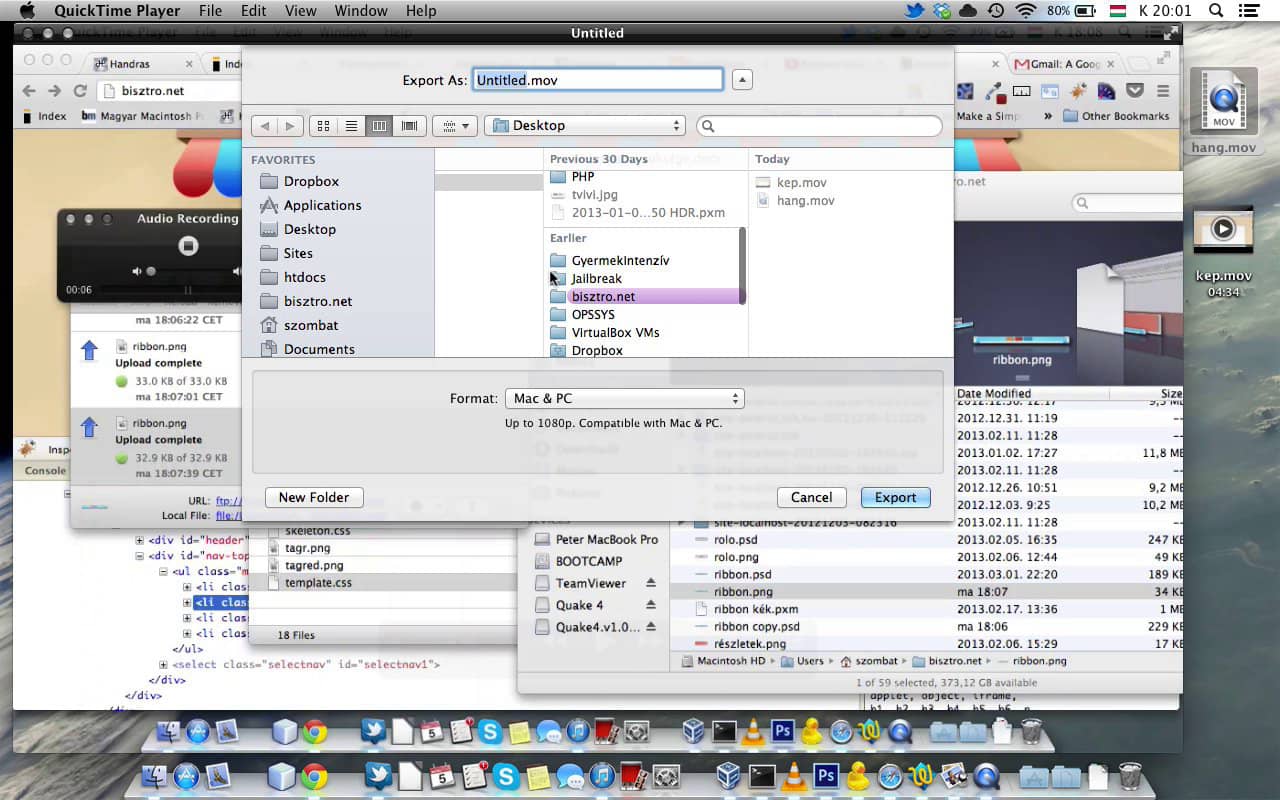
Task: Open the Desktop location popup menu
Action: (x=585, y=126)
